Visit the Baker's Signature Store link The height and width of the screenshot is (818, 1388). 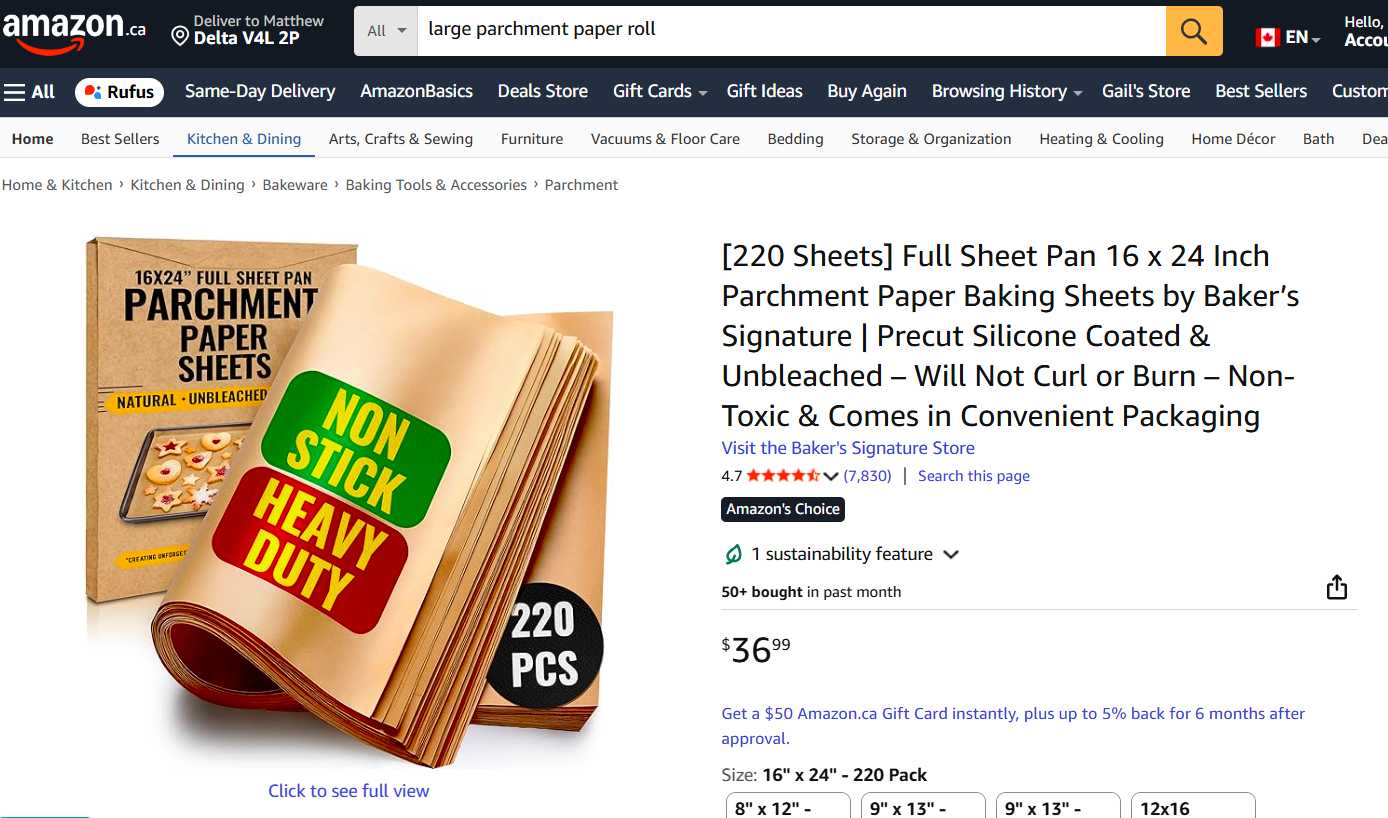pos(848,448)
